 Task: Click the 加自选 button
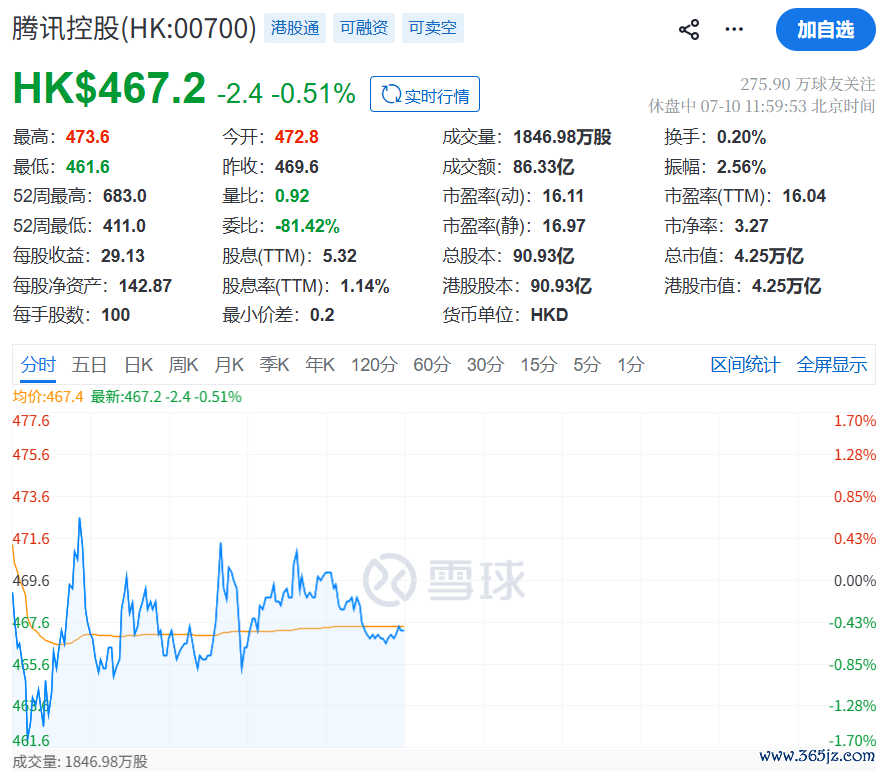825,29
